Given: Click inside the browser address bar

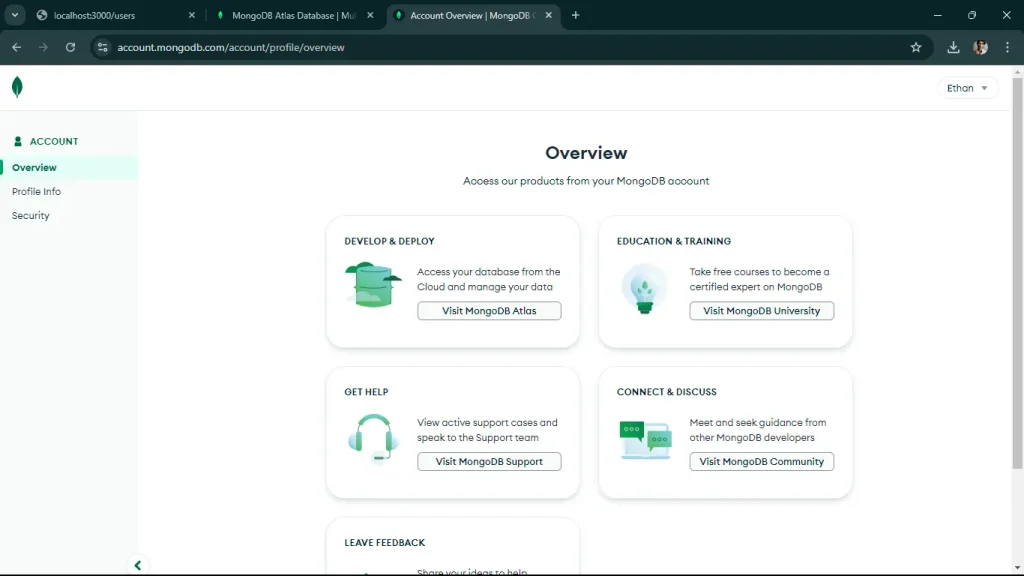Looking at the screenshot, I should [300, 46].
